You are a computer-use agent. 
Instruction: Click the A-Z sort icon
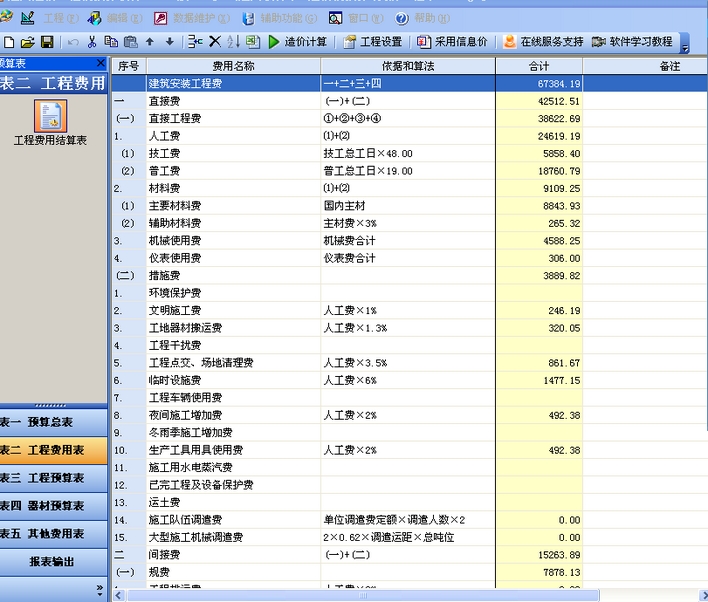click(x=233, y=42)
